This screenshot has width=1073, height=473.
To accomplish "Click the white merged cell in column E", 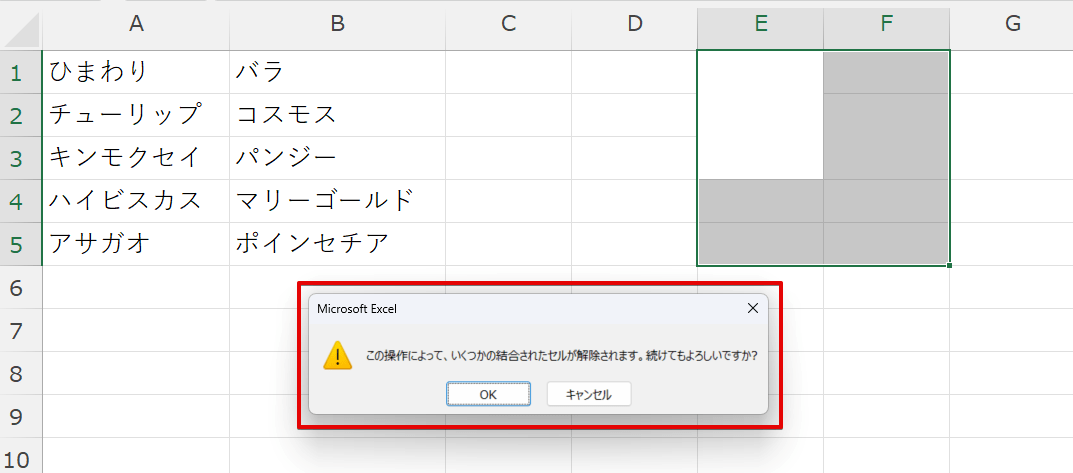I will pyautogui.click(x=760, y=115).
